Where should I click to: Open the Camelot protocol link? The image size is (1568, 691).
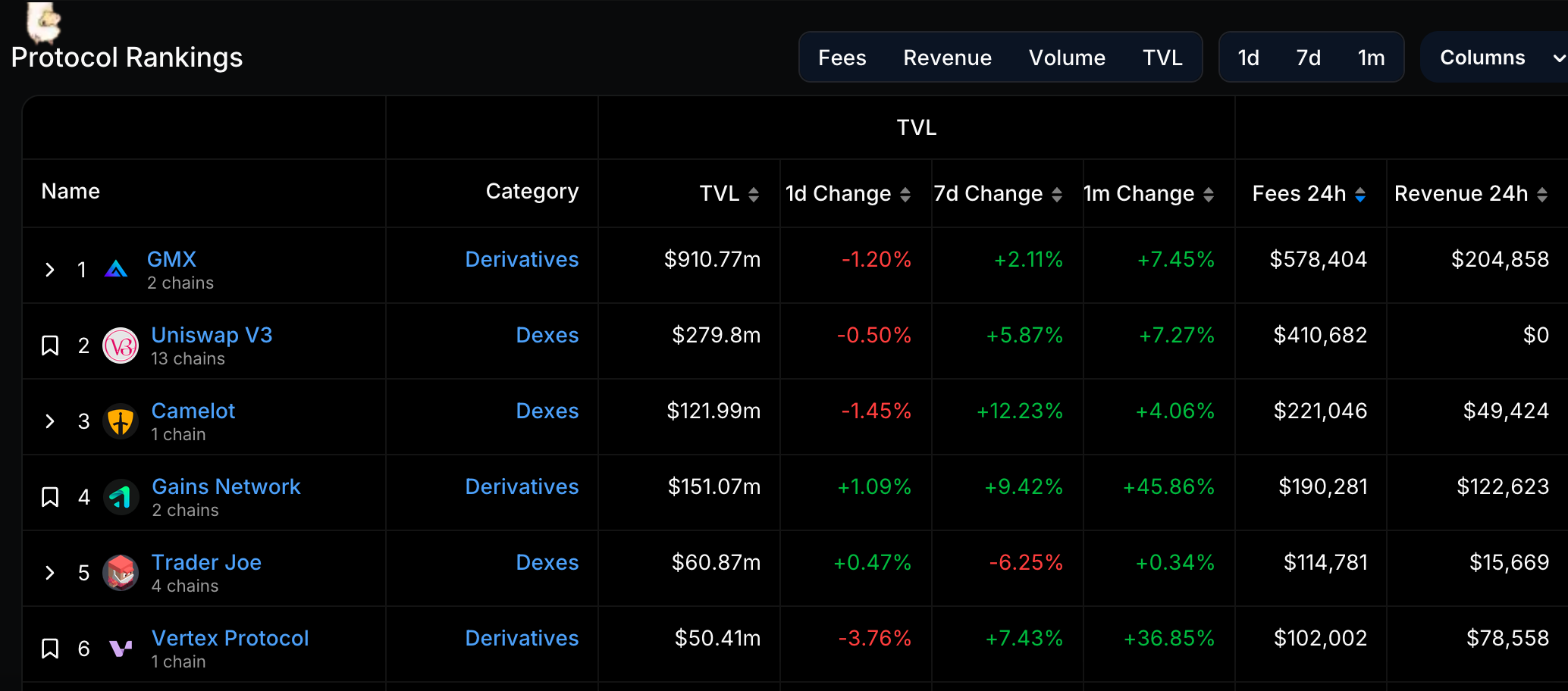pos(193,411)
